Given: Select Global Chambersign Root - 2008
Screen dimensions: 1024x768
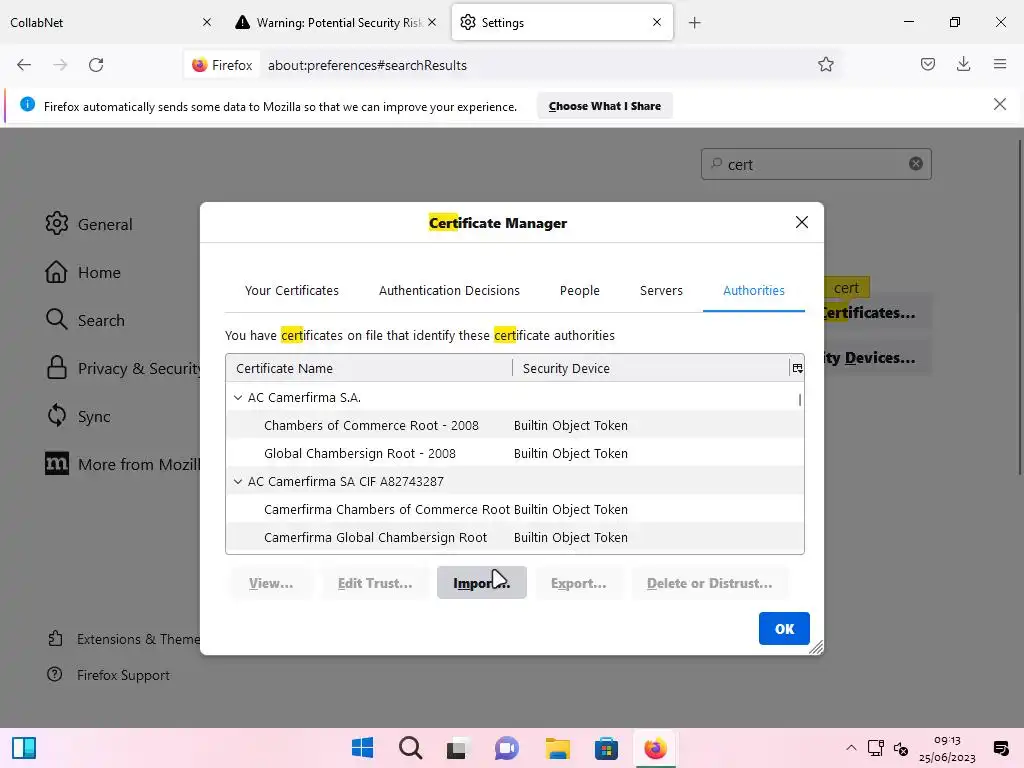Looking at the screenshot, I should pyautogui.click(x=515, y=453).
